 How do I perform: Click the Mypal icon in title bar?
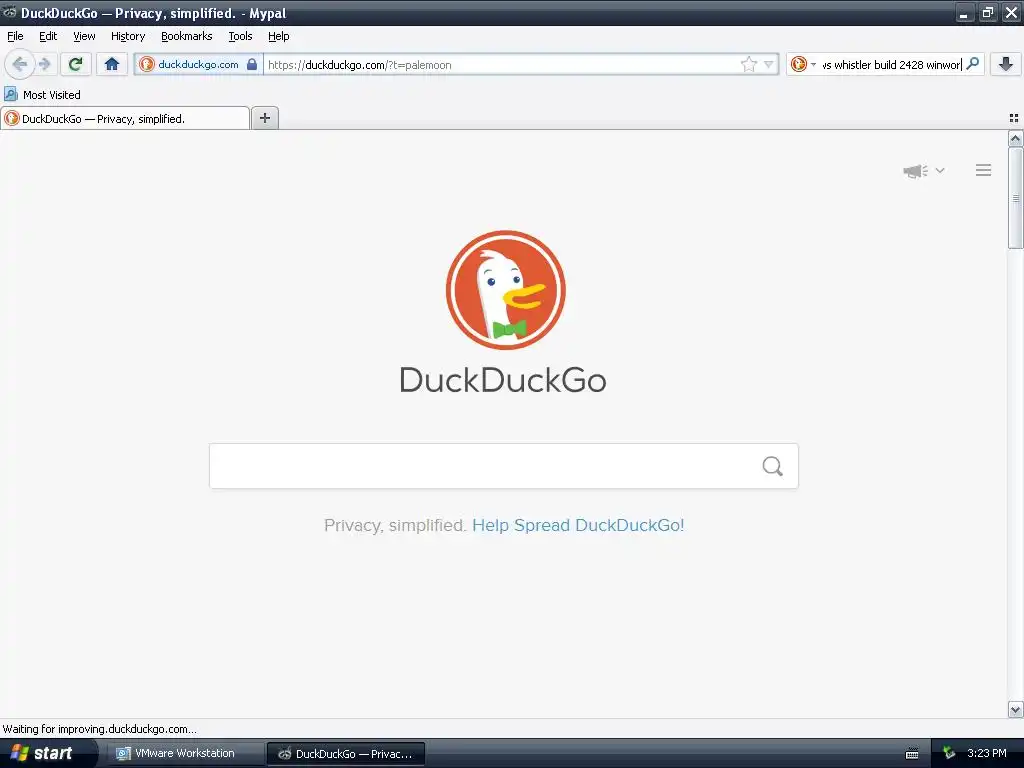point(10,12)
